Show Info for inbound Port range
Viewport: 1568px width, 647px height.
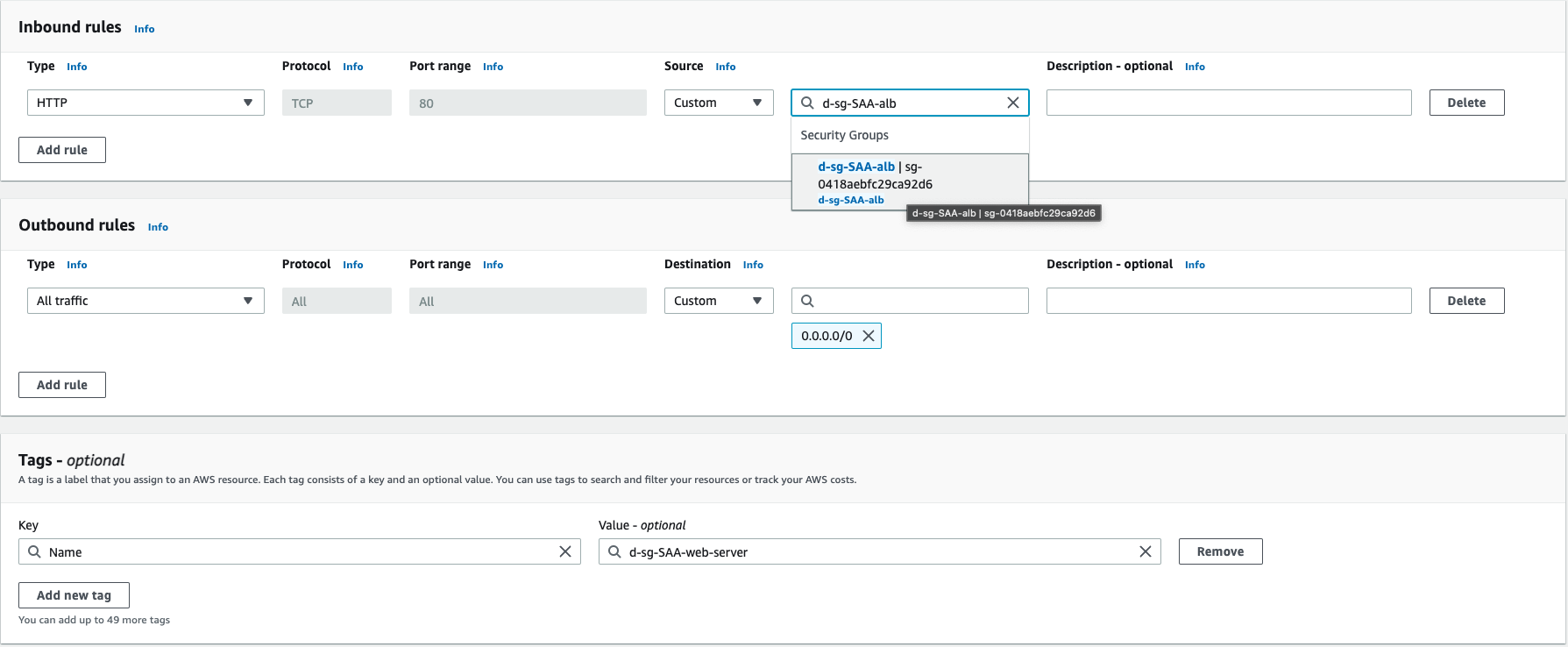pos(493,67)
